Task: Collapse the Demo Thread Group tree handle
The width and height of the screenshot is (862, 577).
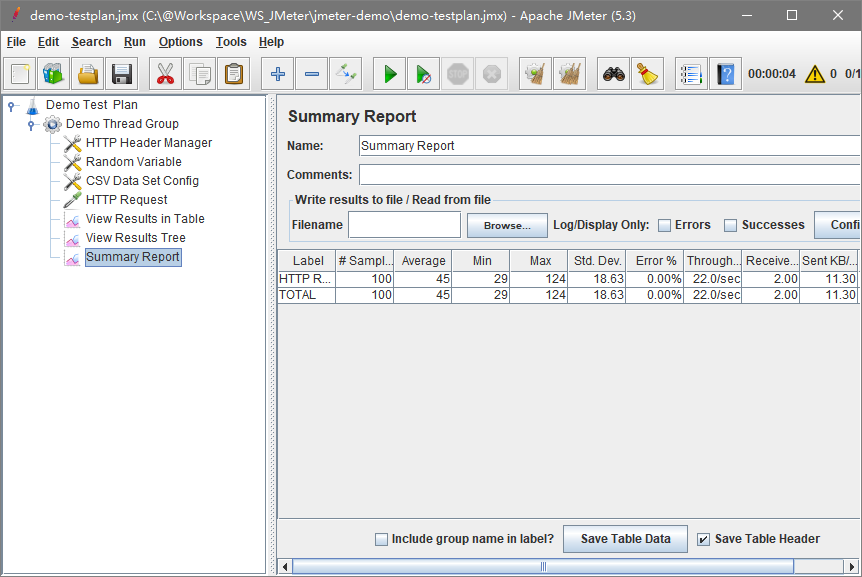Action: tap(31, 125)
